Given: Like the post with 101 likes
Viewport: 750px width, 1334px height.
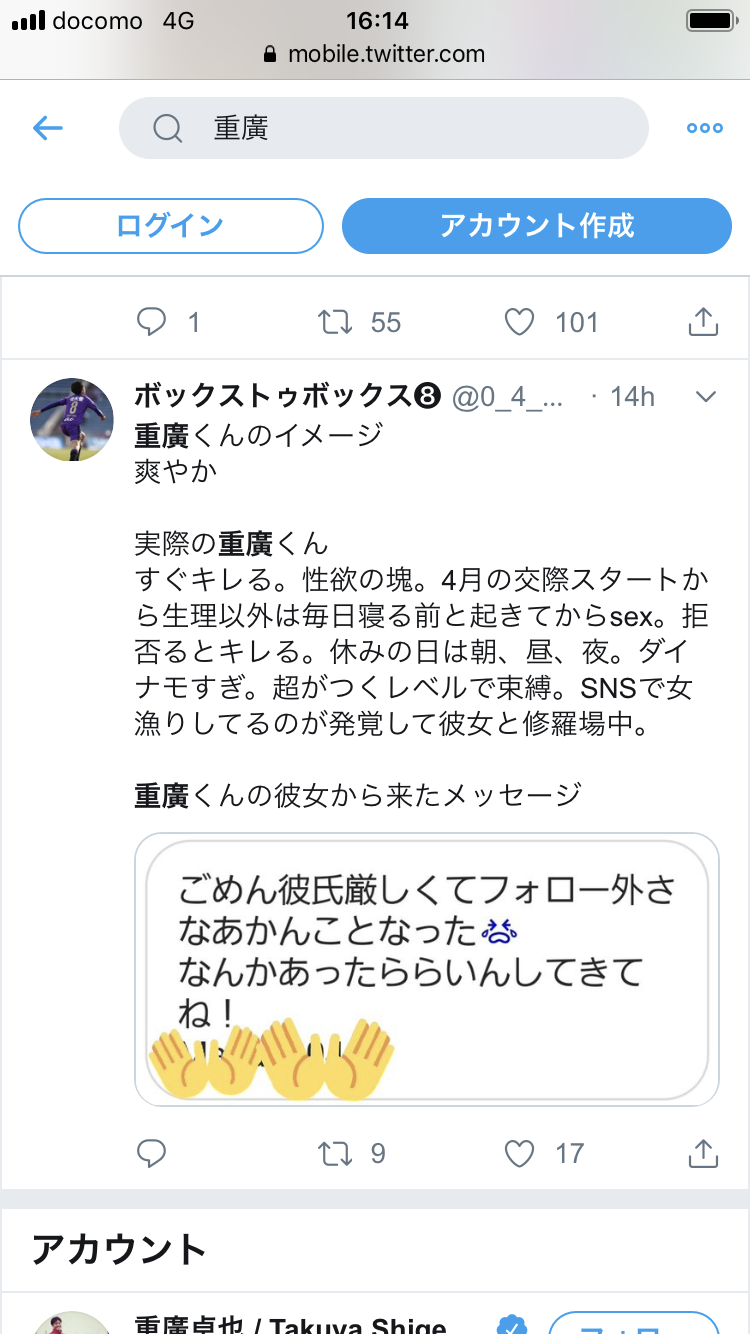Looking at the screenshot, I should (519, 322).
